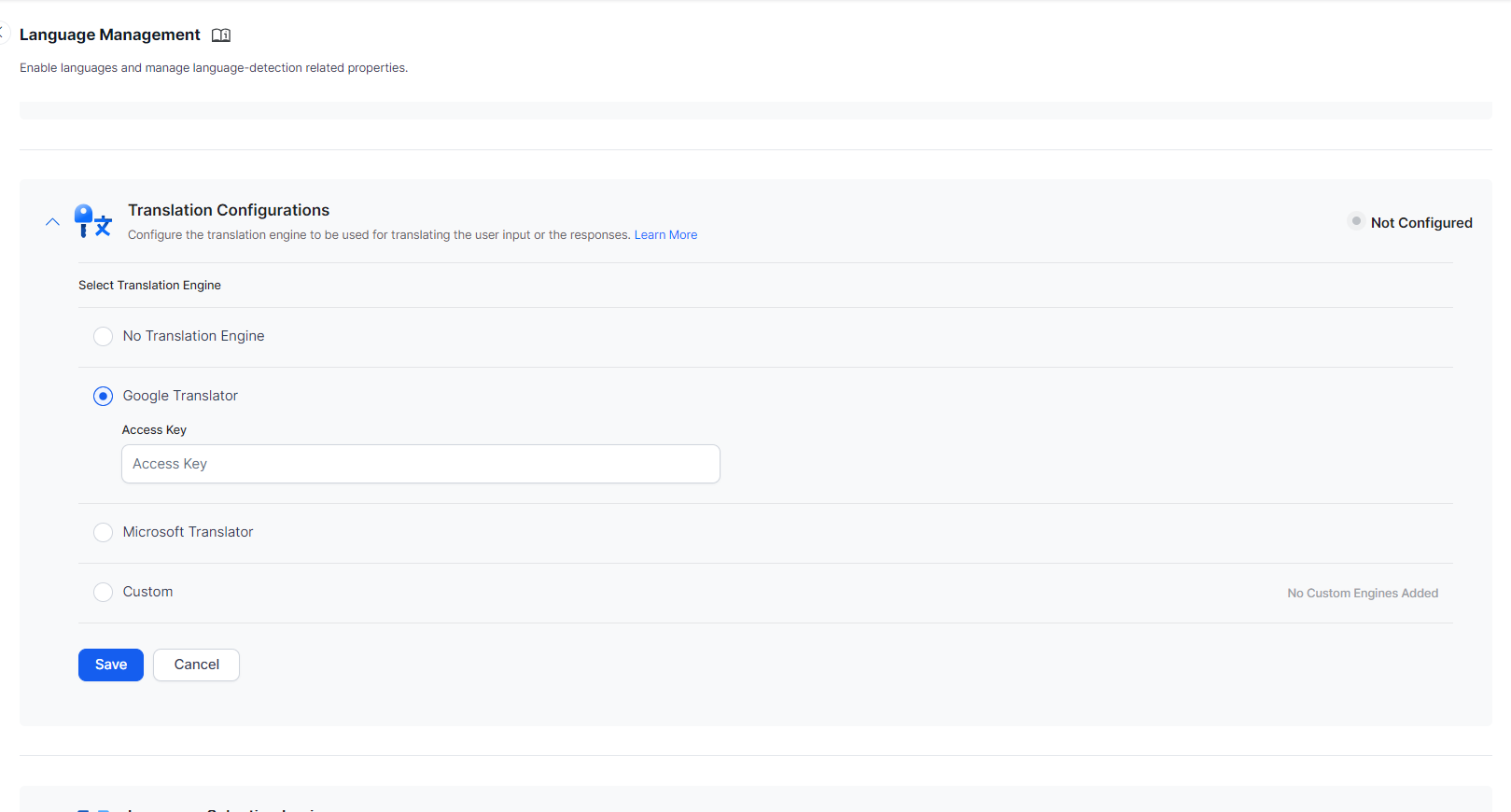Image resolution: width=1511 pixels, height=812 pixels.
Task: Cancel the translation engine changes
Action: (196, 665)
